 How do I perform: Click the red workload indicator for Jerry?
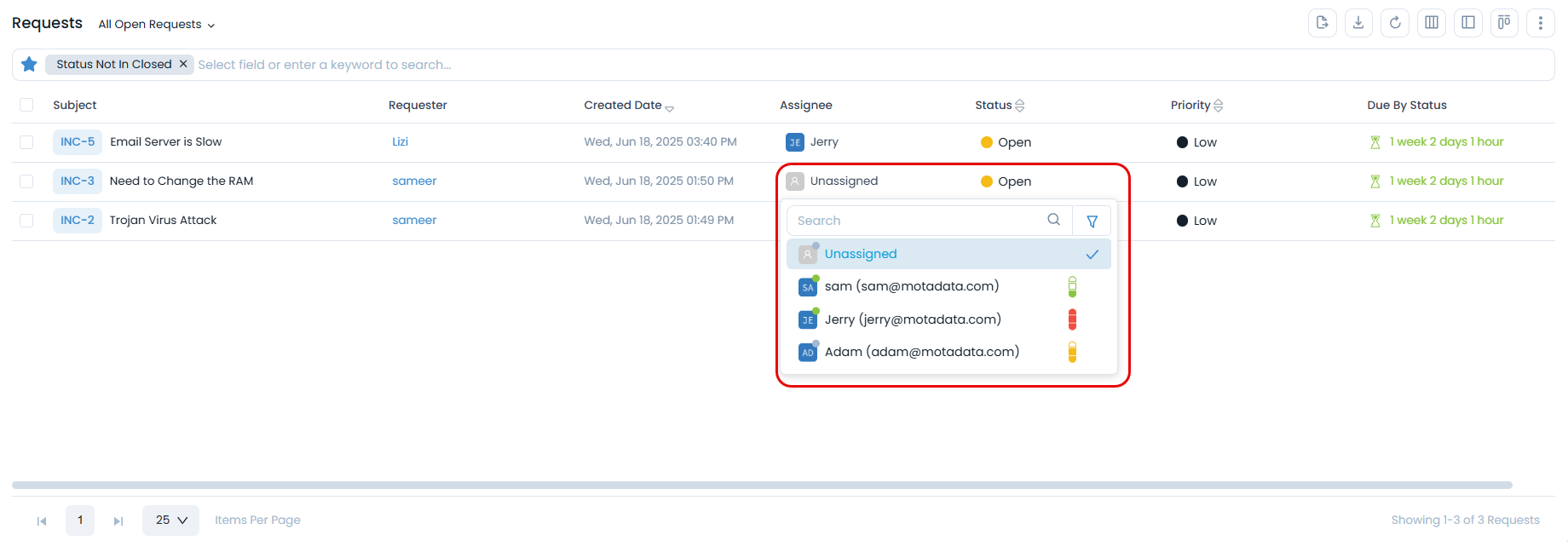click(1072, 319)
